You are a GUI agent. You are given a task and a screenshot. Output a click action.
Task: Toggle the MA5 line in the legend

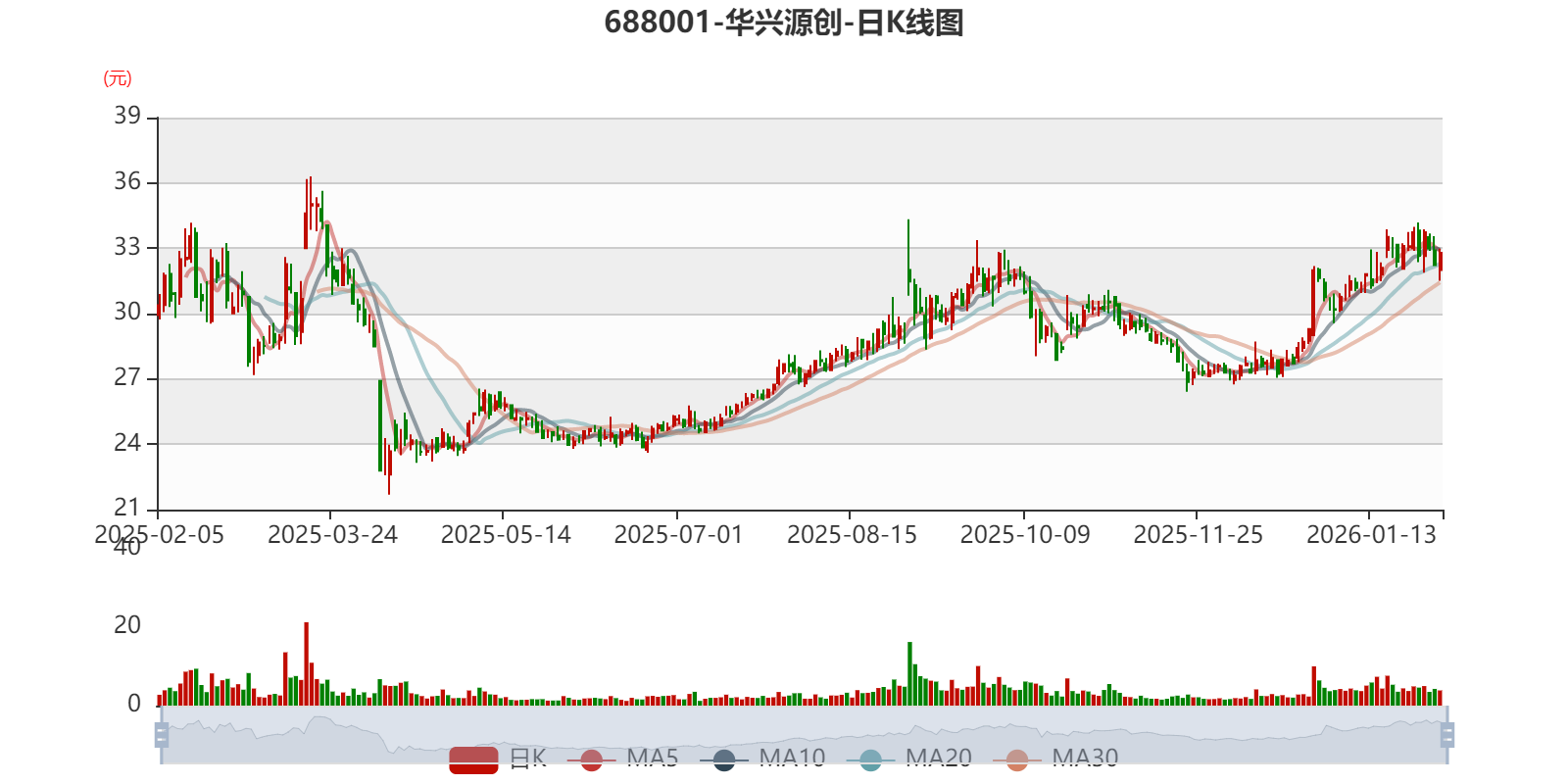click(x=622, y=759)
